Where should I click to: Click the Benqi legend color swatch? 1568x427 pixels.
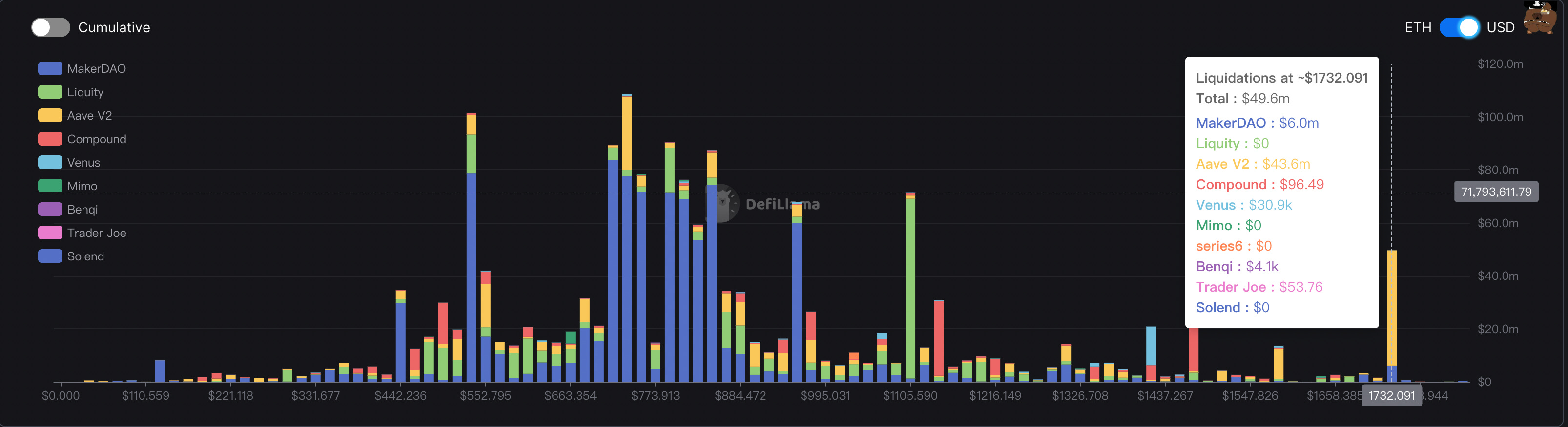[50, 210]
